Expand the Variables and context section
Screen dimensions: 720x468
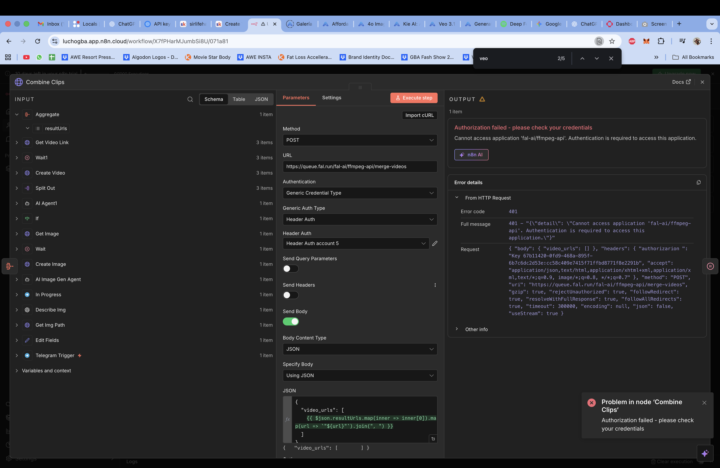click(17, 371)
